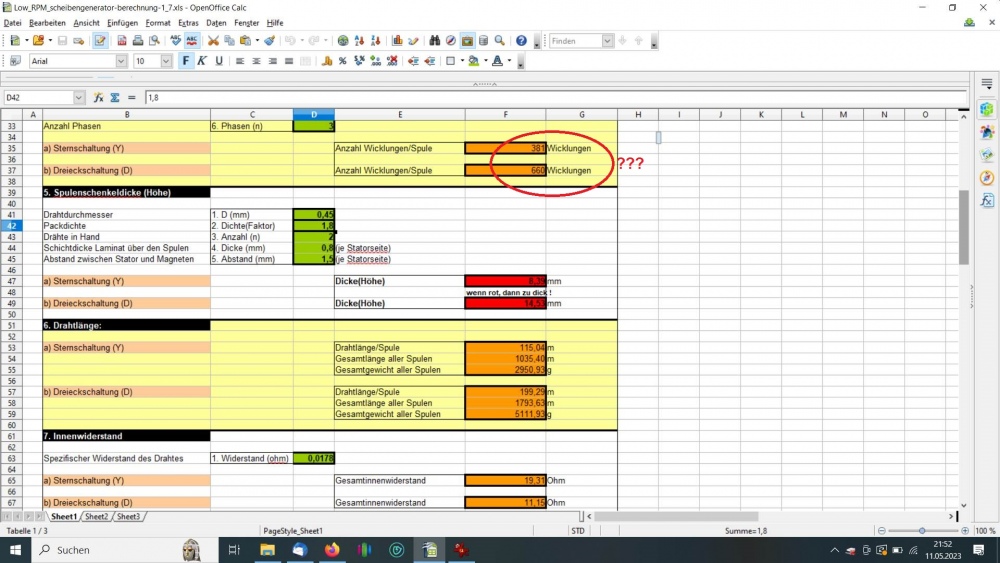Toggle underline formatting
1000x563 pixels.
[x=217, y=61]
